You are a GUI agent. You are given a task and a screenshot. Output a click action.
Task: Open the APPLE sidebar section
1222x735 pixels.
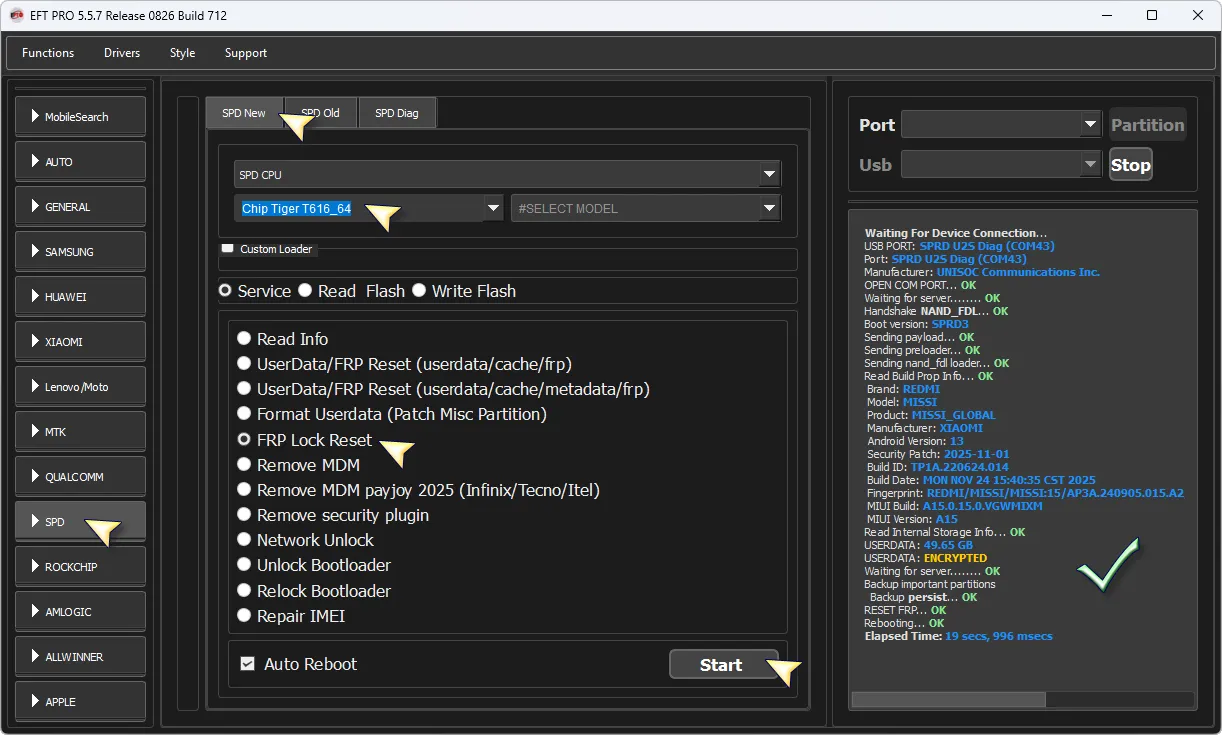click(x=81, y=701)
